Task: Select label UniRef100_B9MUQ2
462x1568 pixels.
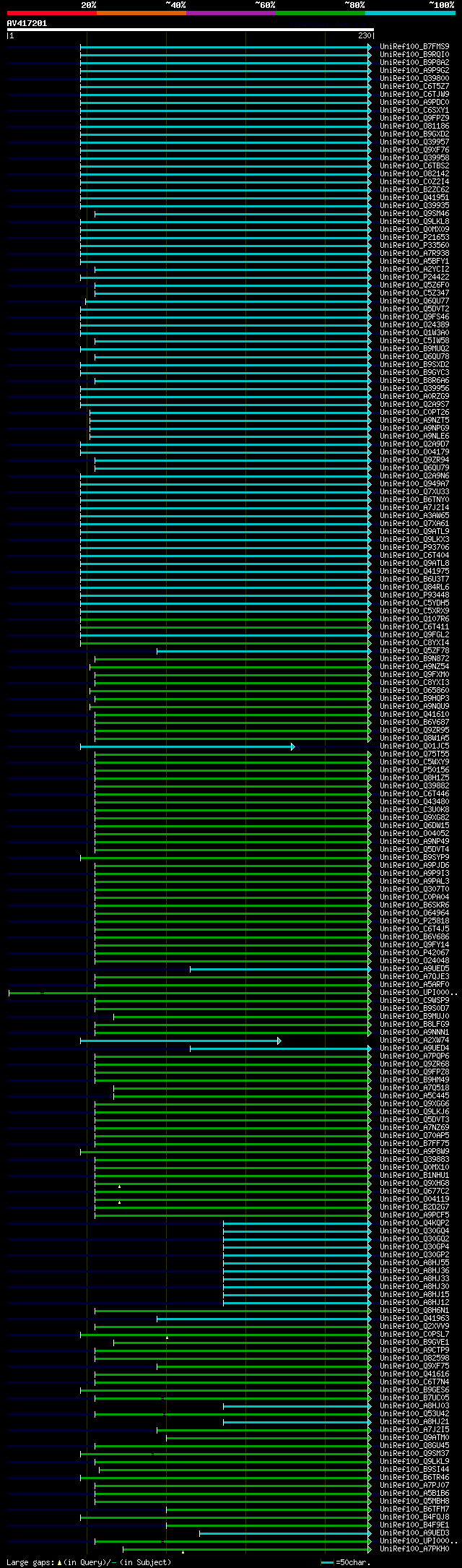Action: point(414,349)
